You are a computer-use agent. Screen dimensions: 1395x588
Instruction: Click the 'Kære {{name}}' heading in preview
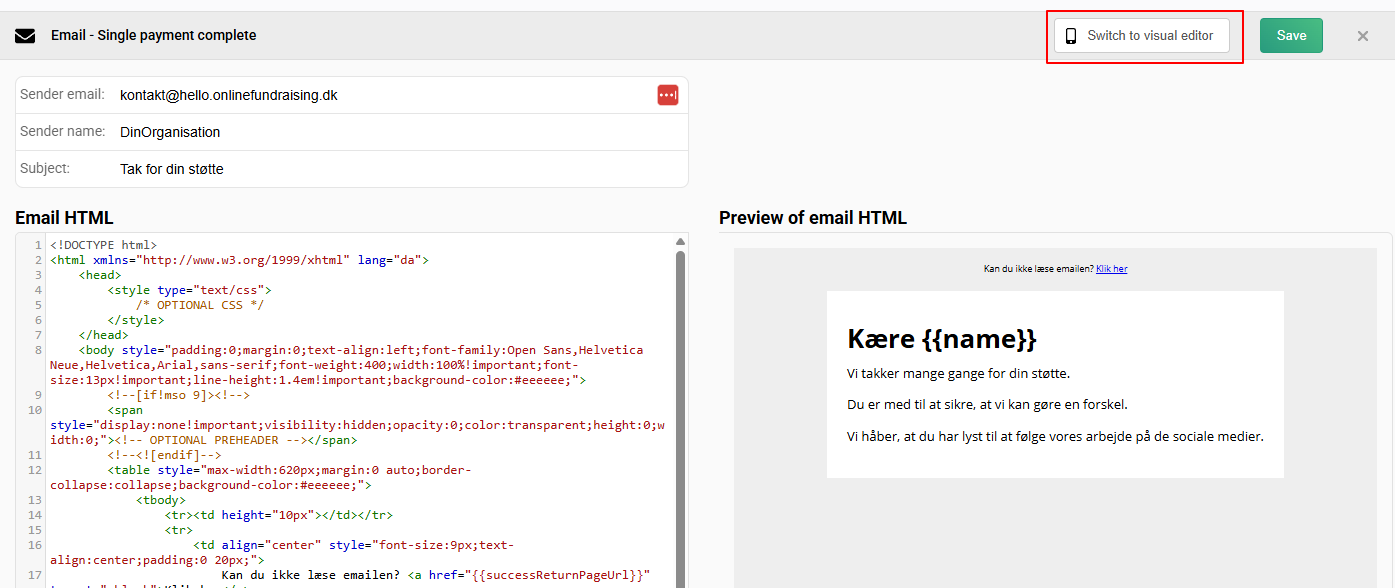942,338
